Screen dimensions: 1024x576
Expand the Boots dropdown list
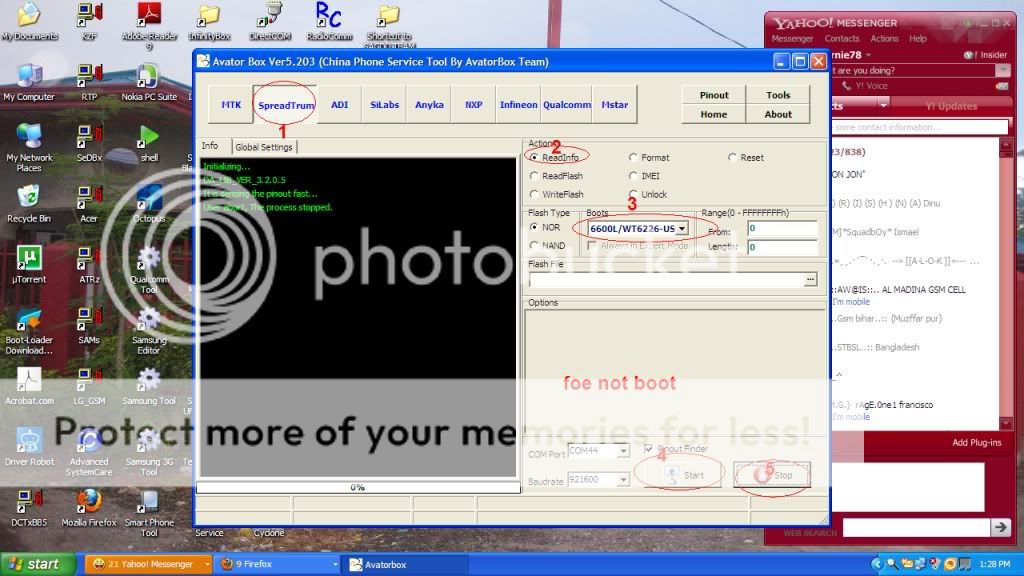tap(681, 228)
